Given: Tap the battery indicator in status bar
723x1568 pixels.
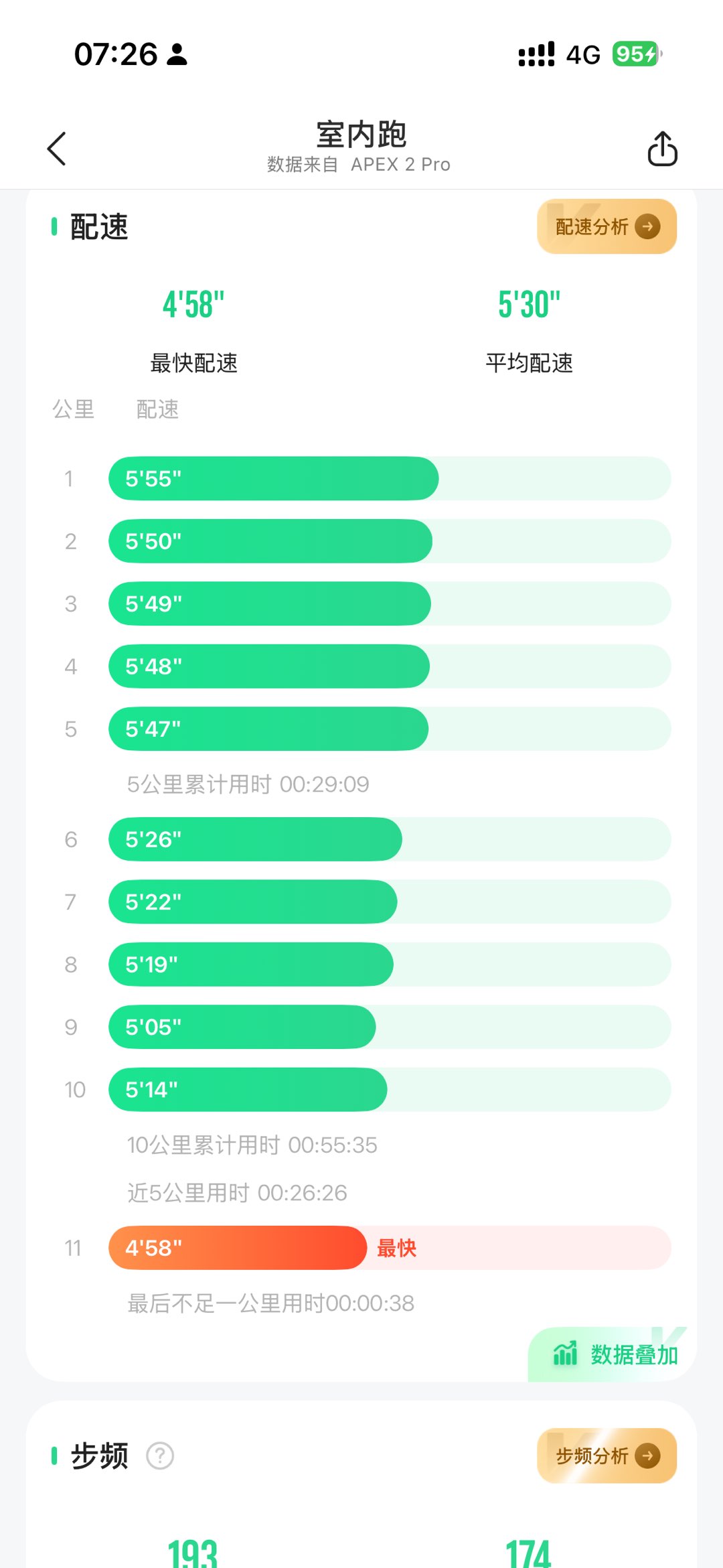Looking at the screenshot, I should [635, 54].
